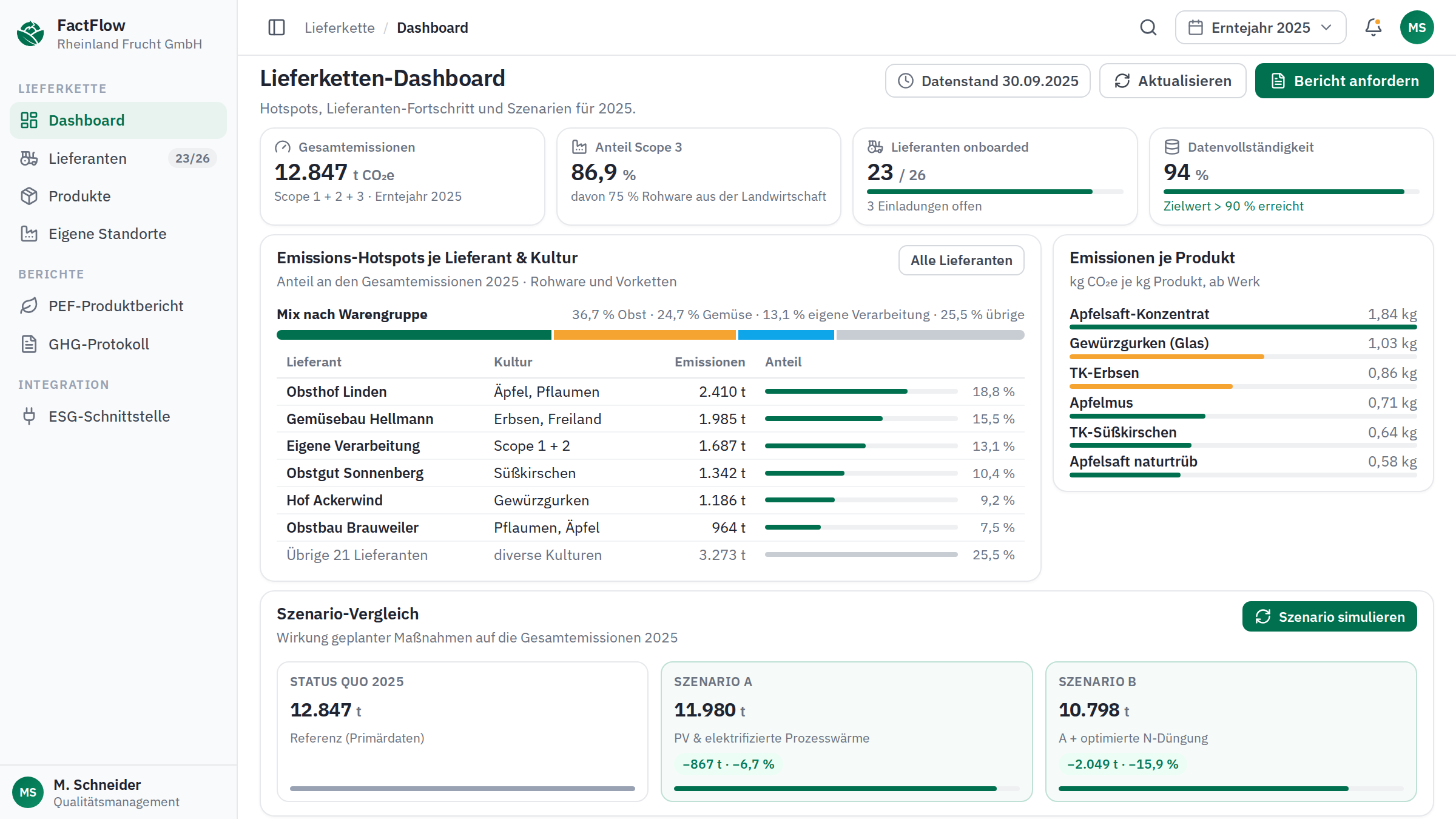The height and width of the screenshot is (819, 1456).
Task: Click Gemüsebau Hellmann in table
Action: [360, 419]
